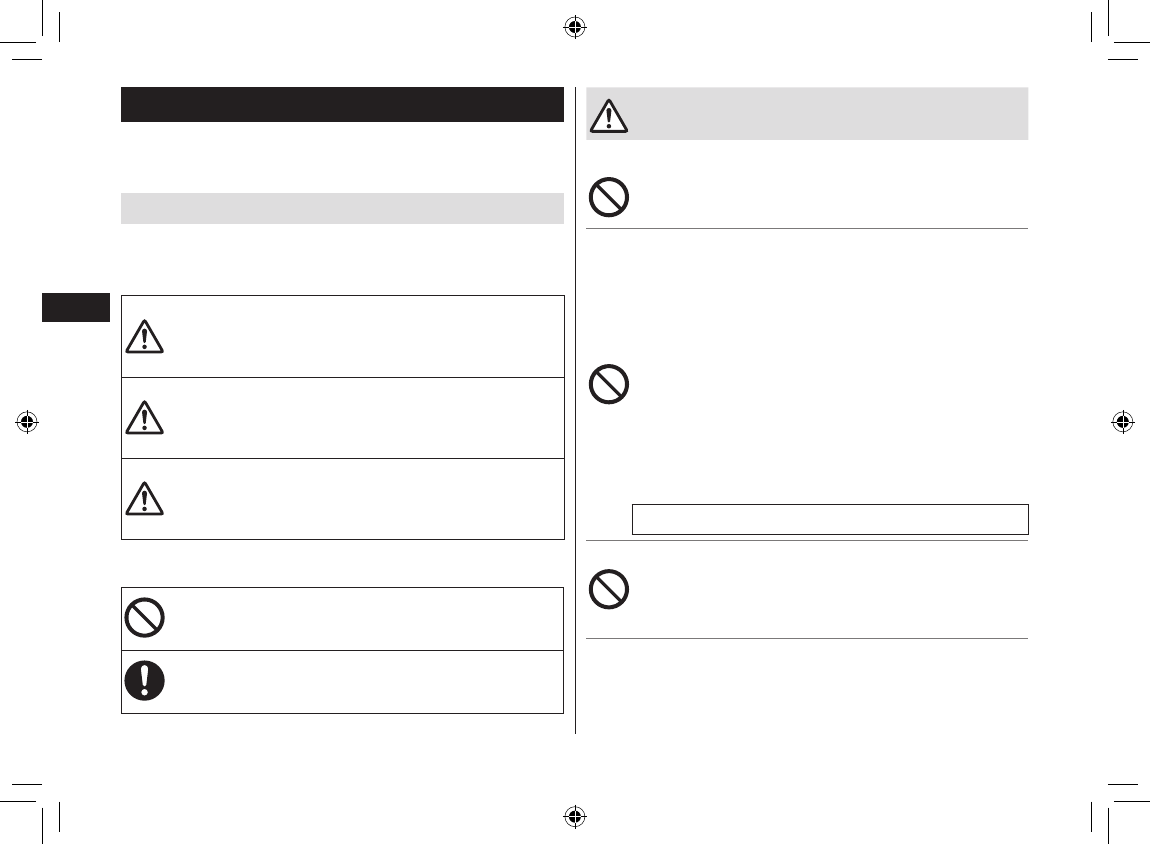Click the prohibition icon above the empty outlined box

pyautogui.click(x=609, y=384)
